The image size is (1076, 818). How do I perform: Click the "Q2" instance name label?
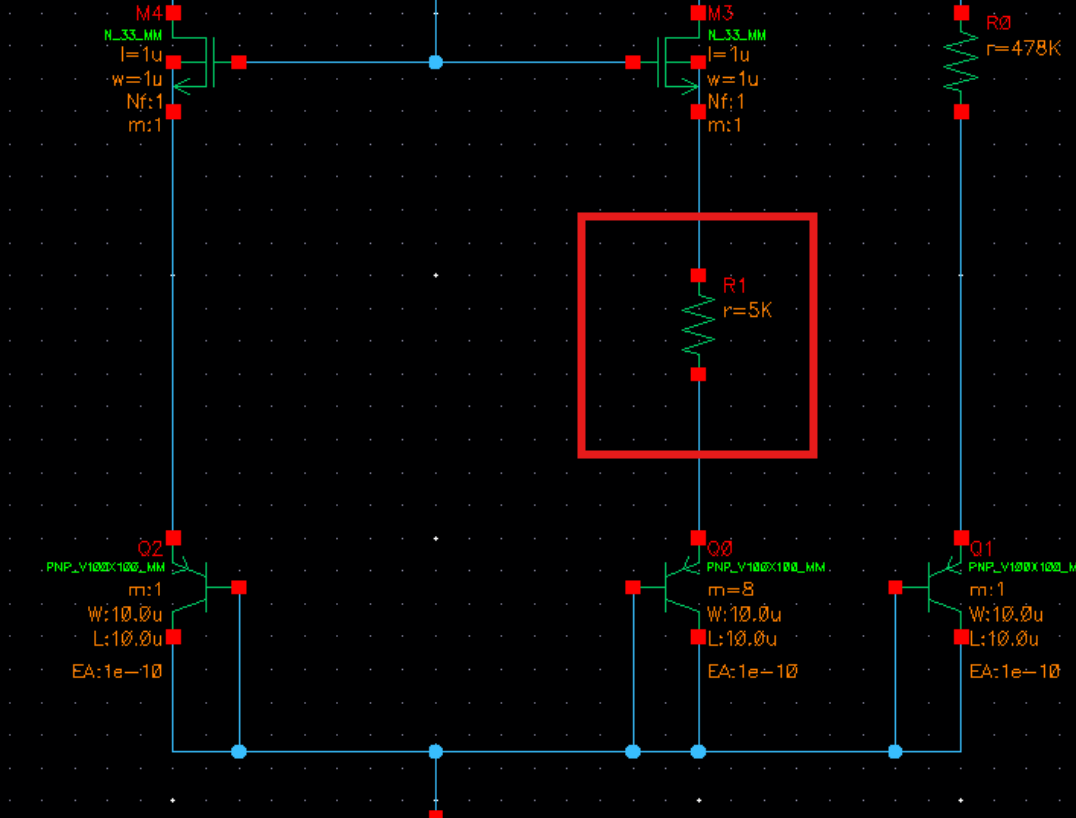click(150, 548)
